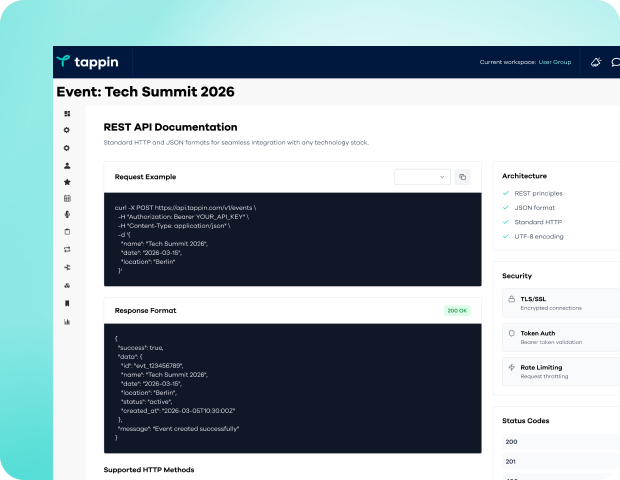
Task: Click the chat bubble icon in header
Action: point(615,62)
